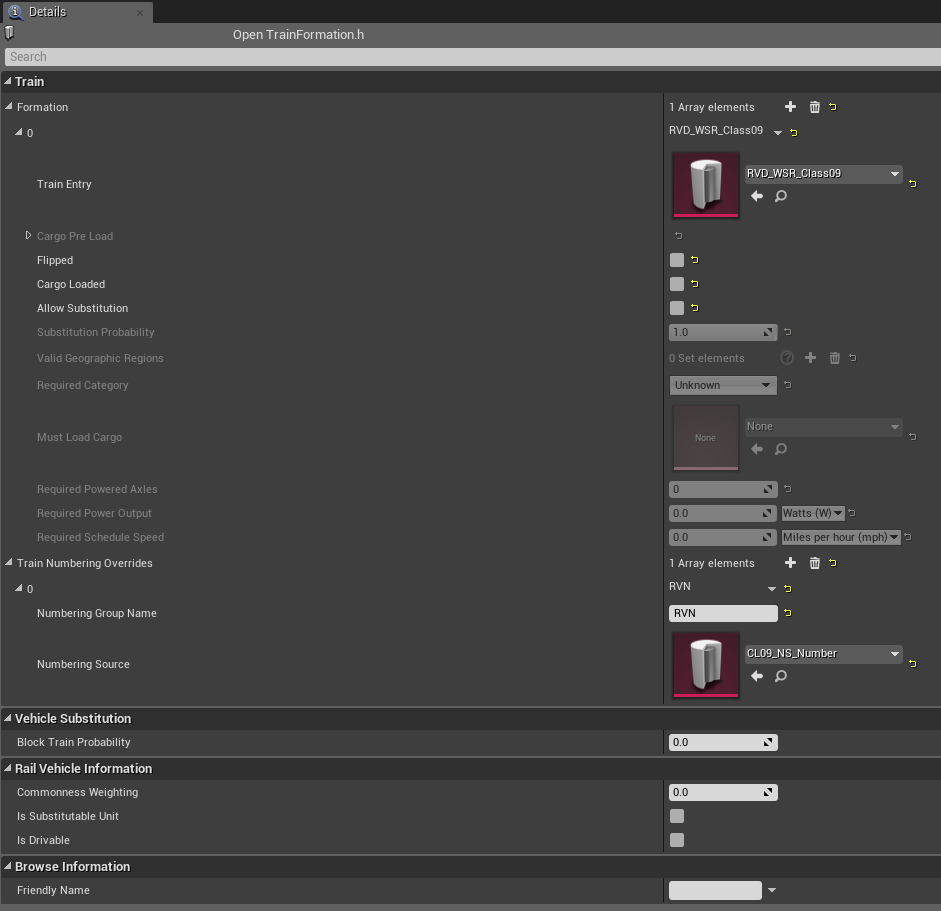
Task: Open the Required Category Unknown dropdown
Action: click(x=722, y=385)
